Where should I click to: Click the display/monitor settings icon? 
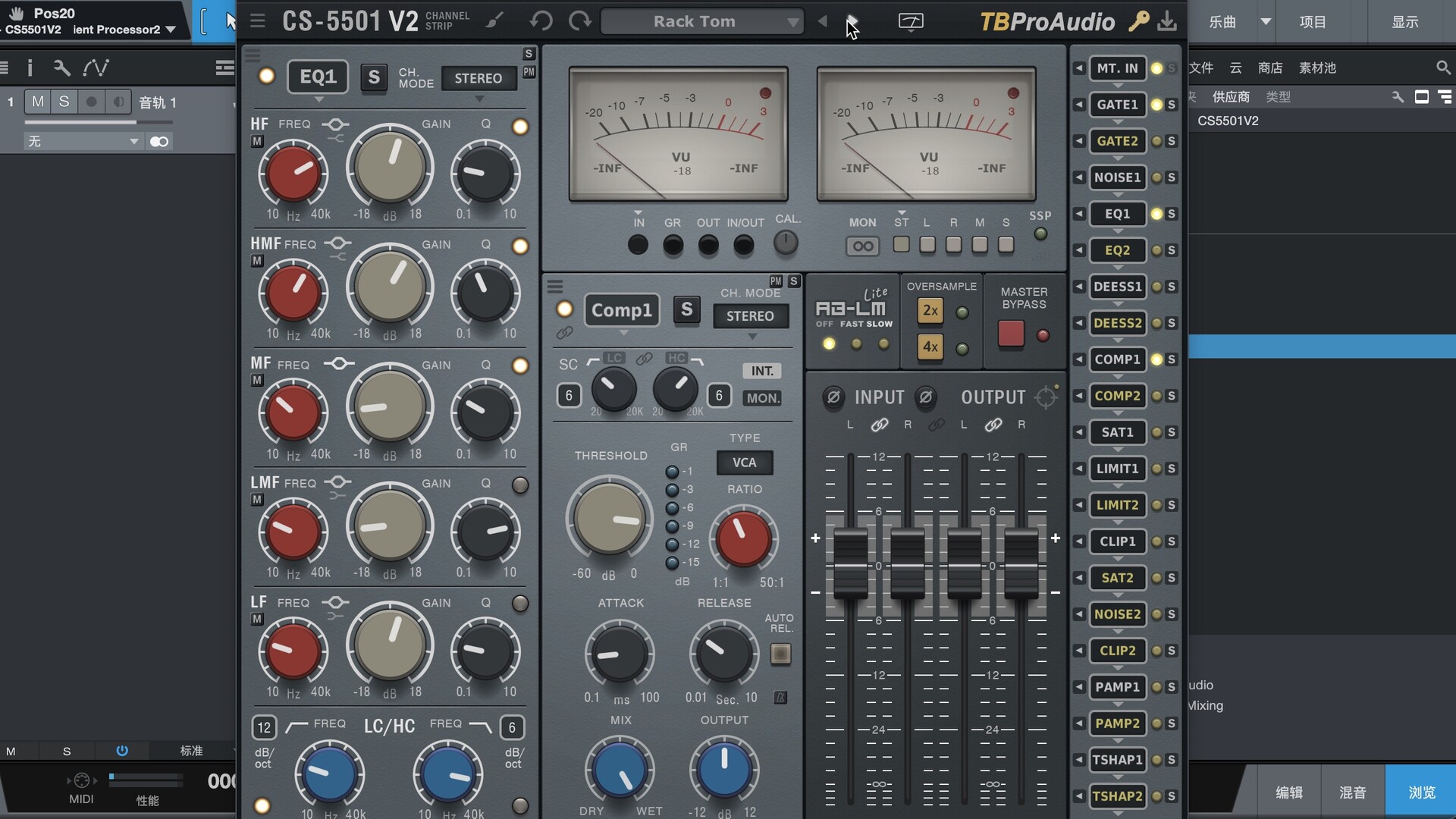(911, 21)
